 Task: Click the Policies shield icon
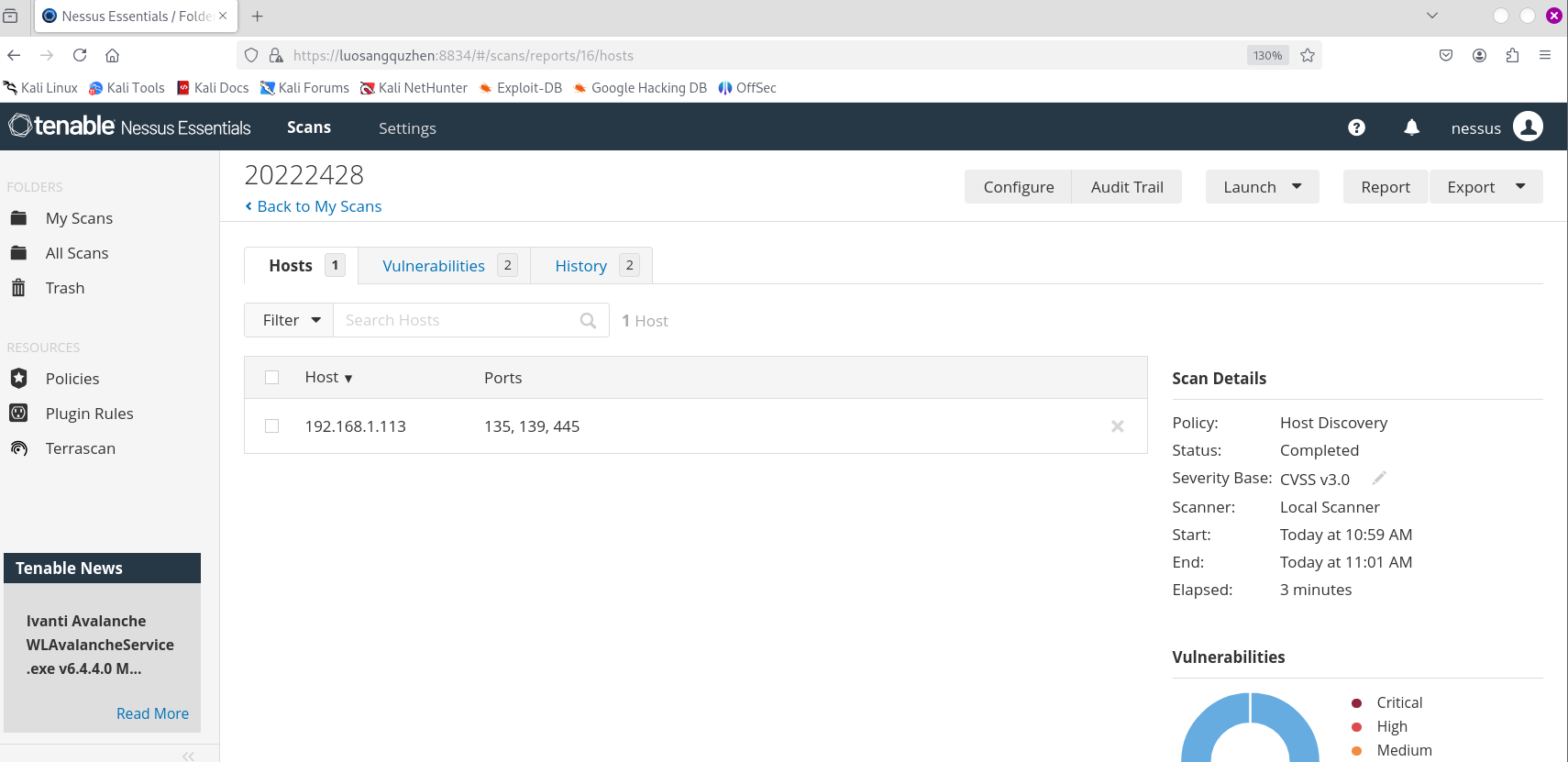coord(18,378)
